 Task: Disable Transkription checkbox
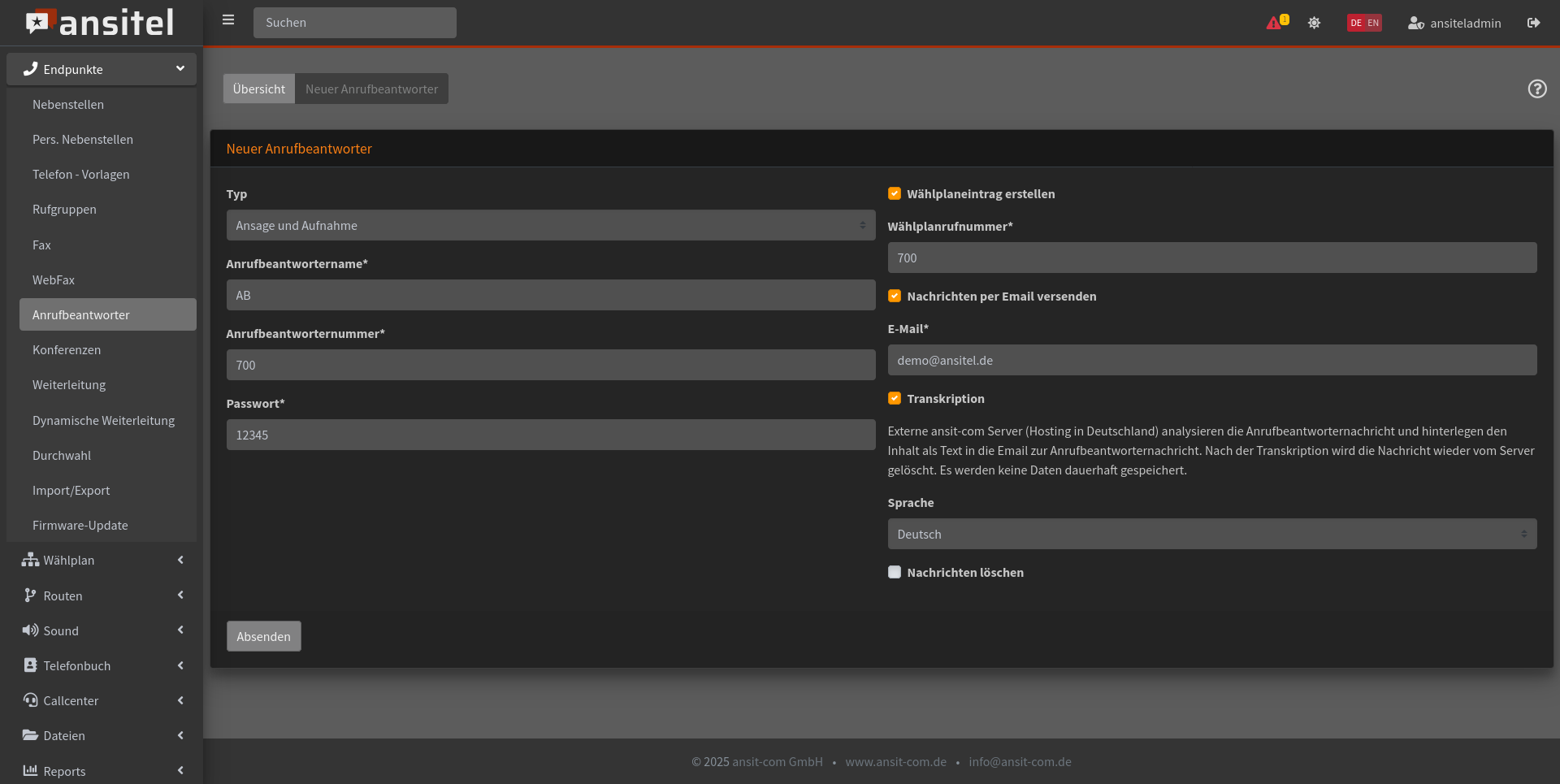pyautogui.click(x=895, y=398)
